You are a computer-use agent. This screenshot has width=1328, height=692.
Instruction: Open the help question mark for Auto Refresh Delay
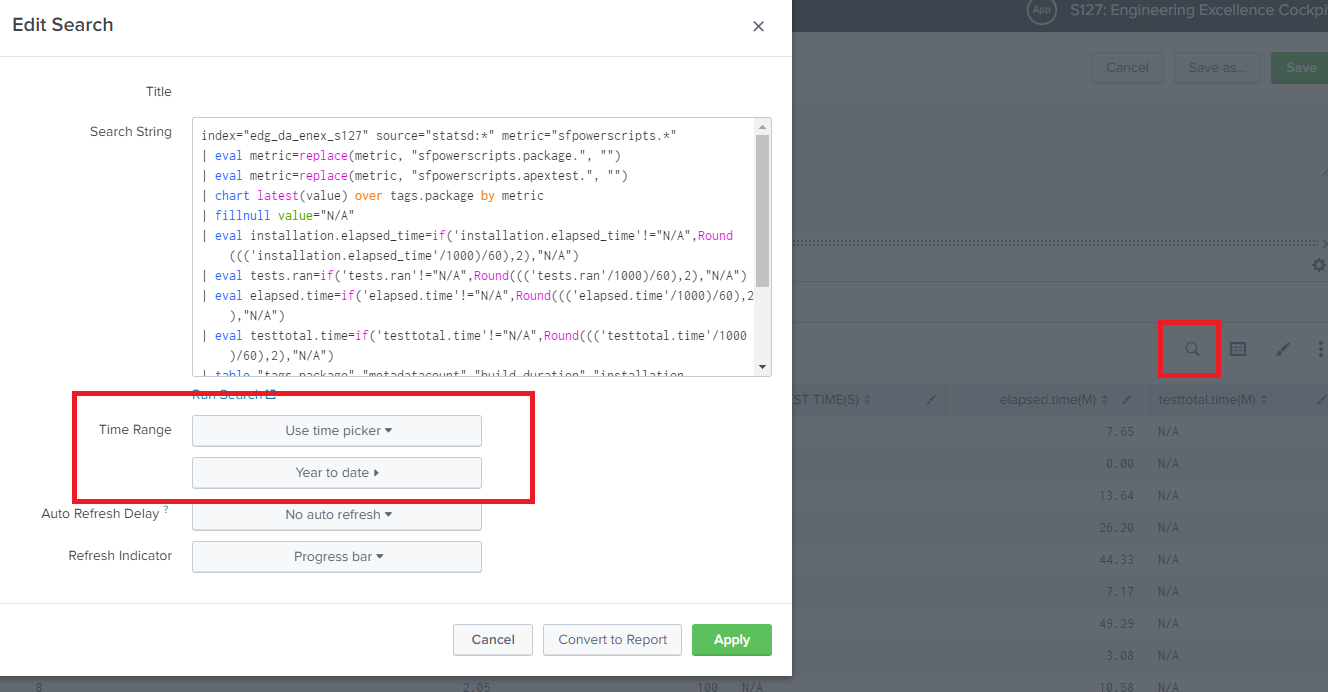point(166,510)
